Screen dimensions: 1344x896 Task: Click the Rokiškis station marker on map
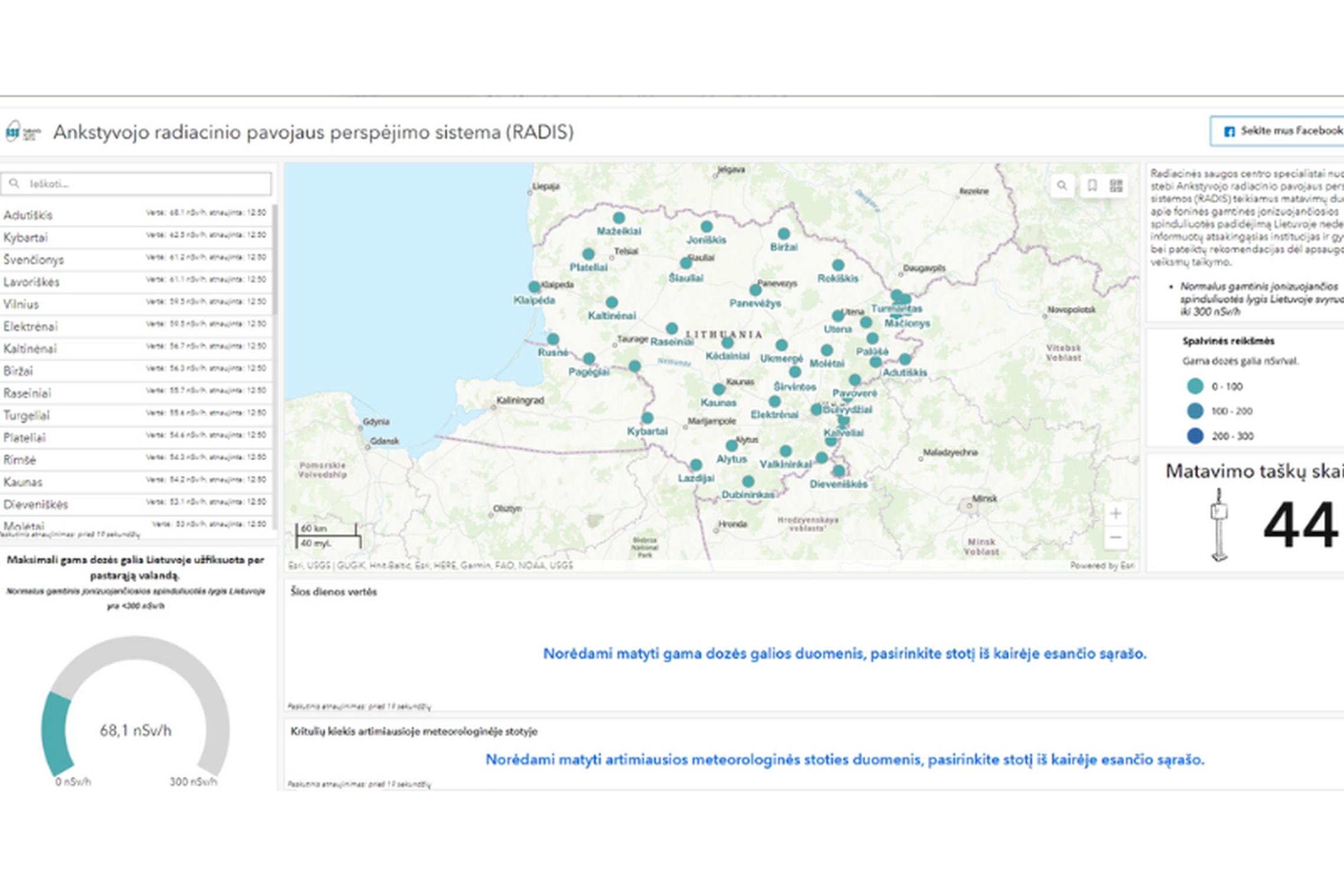[x=838, y=265]
